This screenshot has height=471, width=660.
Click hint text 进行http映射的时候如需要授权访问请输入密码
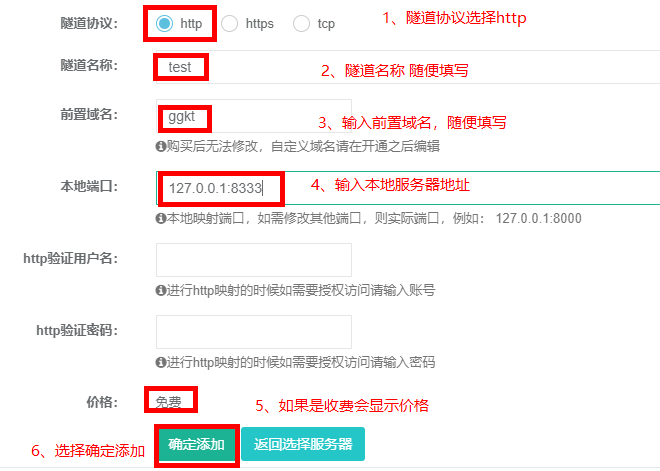tap(301, 362)
